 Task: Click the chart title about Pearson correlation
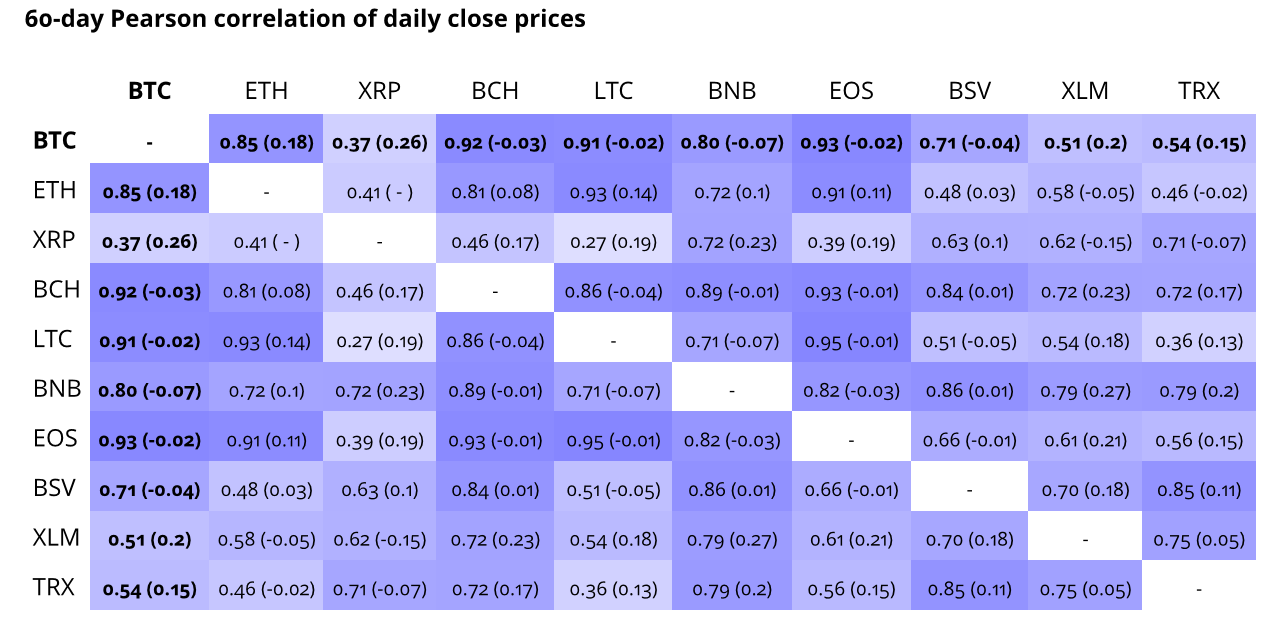[305, 19]
